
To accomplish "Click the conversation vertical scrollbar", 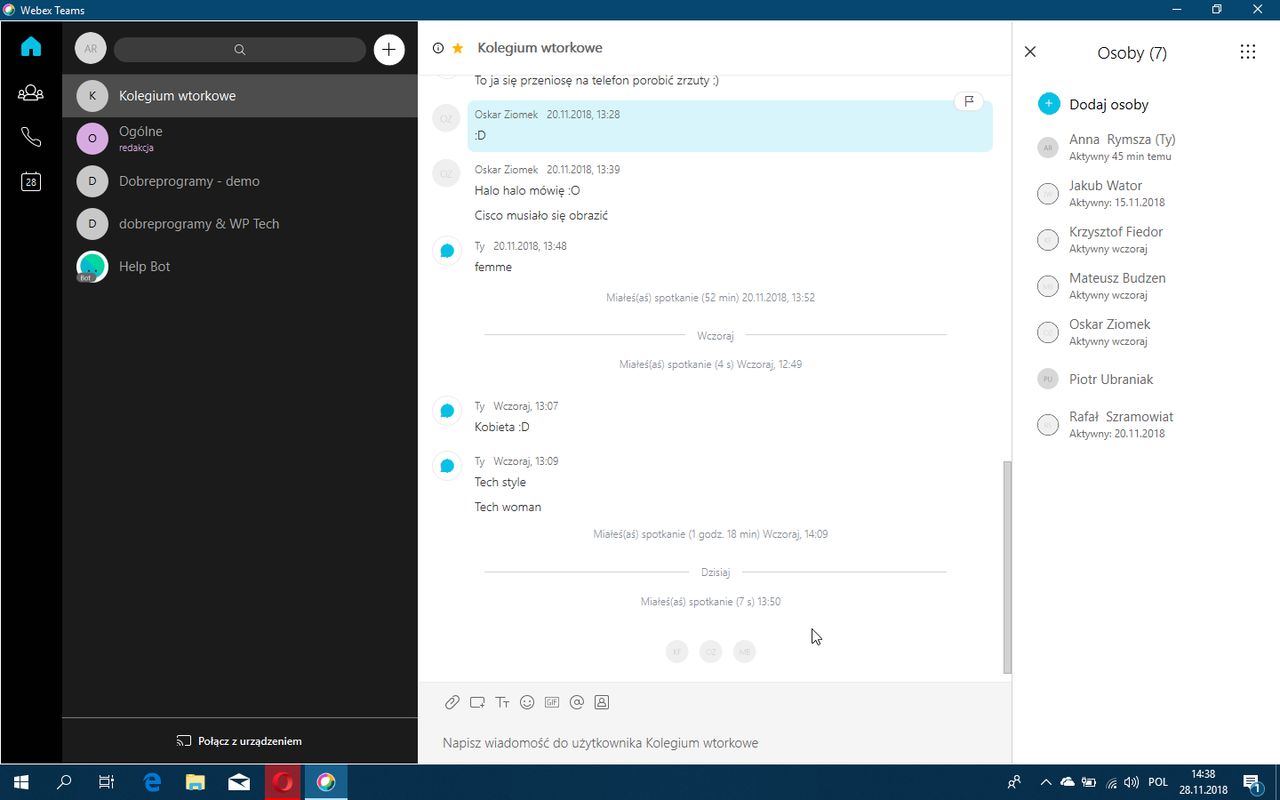I will click(1007, 567).
